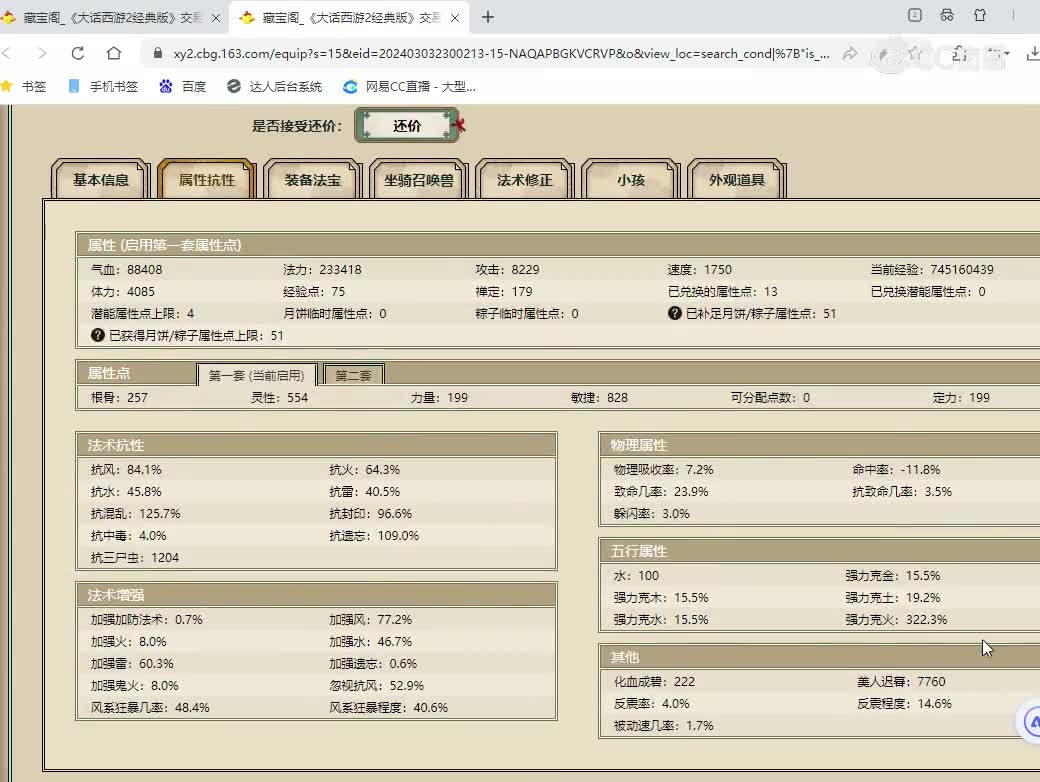
Task: Click the 致命几率: 23.9% entry
Action: 661,491
